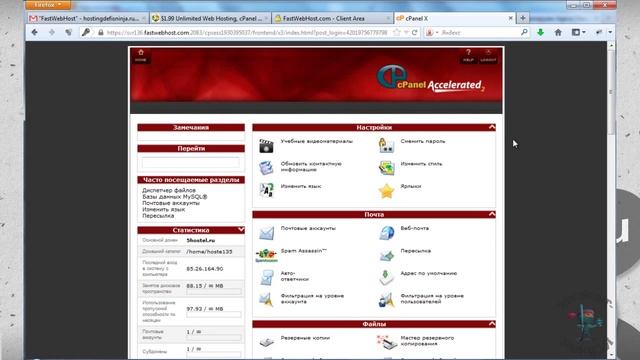This screenshot has width=640, height=360.
Task: Click the 85.26.164.90 last login IP
Action: 205,269
